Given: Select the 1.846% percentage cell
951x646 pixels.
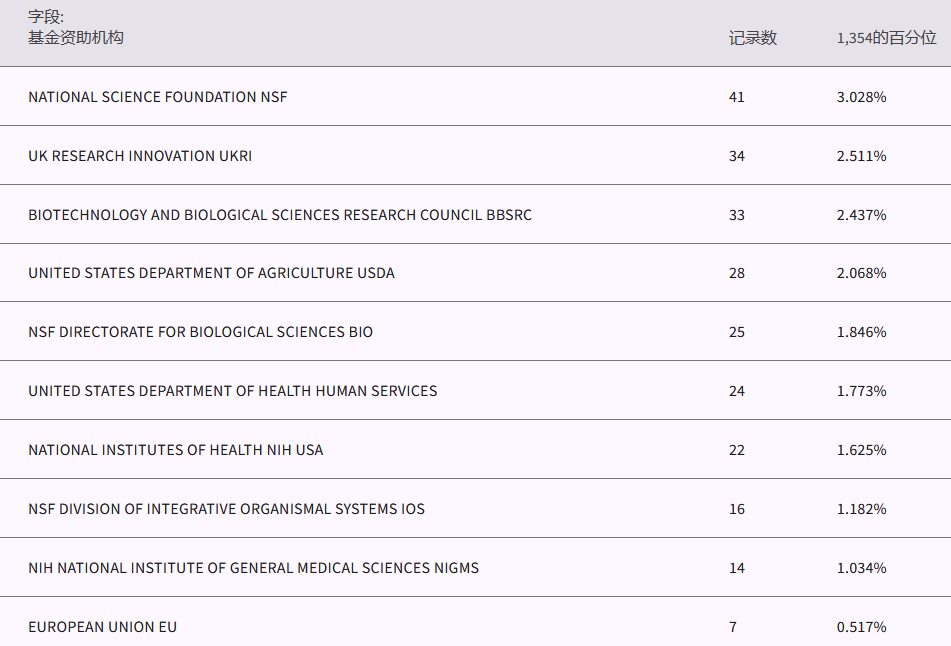Looking at the screenshot, I should click(861, 332).
